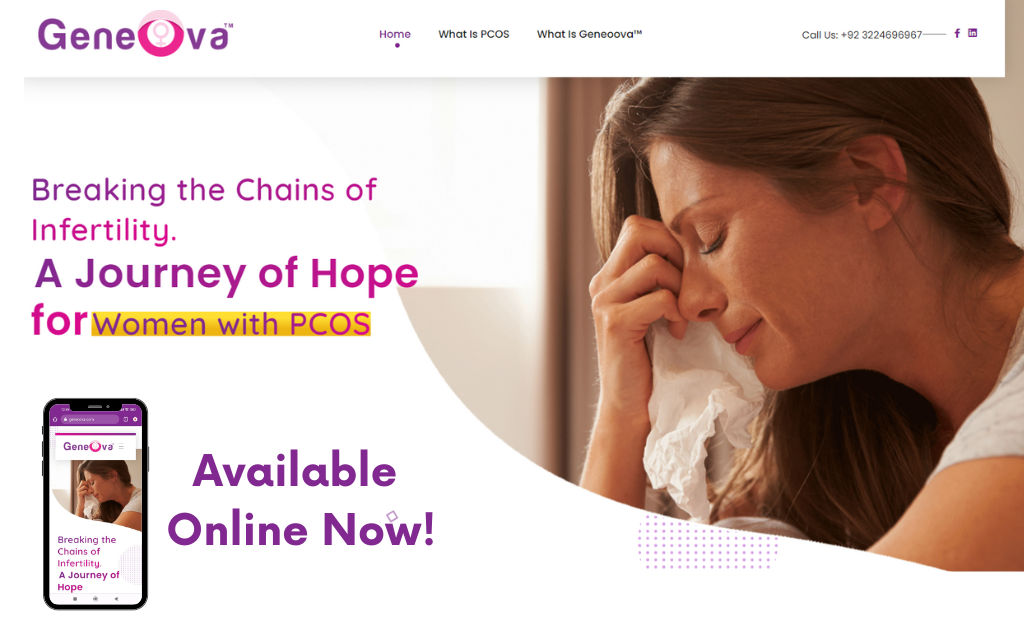Click the small diamond shape near Now!
The image size is (1024, 620).
click(x=392, y=516)
